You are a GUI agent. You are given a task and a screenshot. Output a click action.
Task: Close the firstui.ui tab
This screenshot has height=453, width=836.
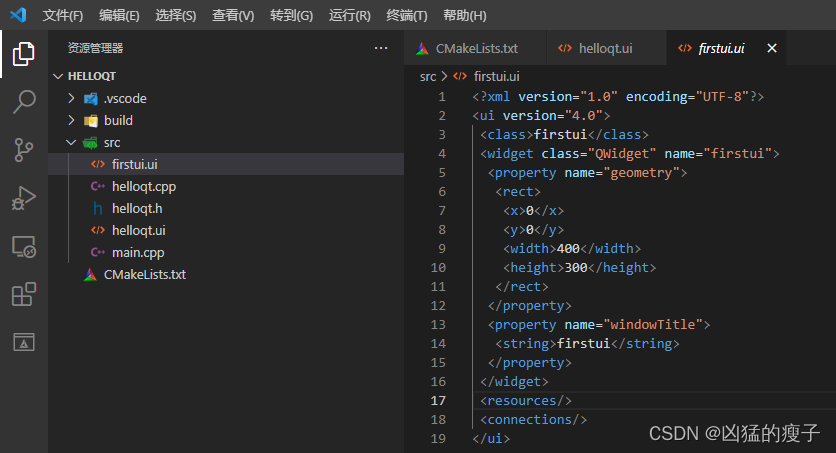(x=771, y=48)
